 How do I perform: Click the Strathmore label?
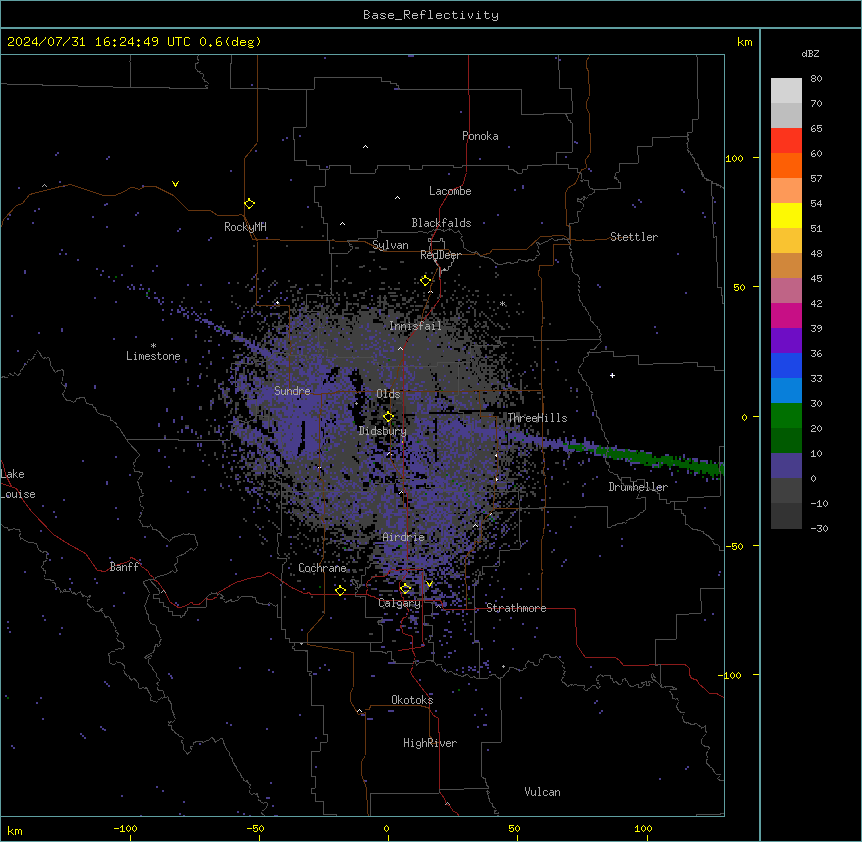516,608
